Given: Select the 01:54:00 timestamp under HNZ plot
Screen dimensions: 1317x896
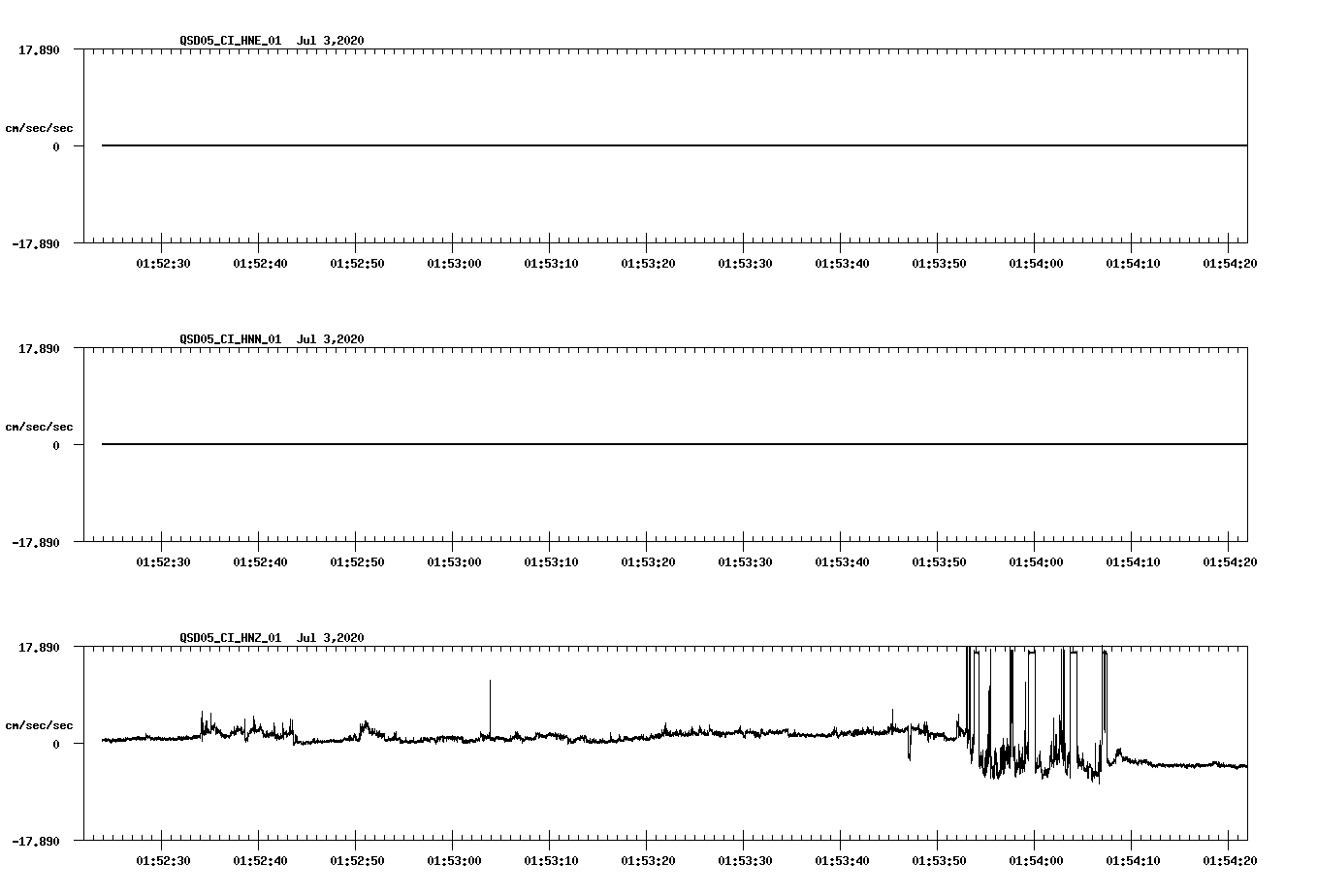Looking at the screenshot, I should 1036,860.
